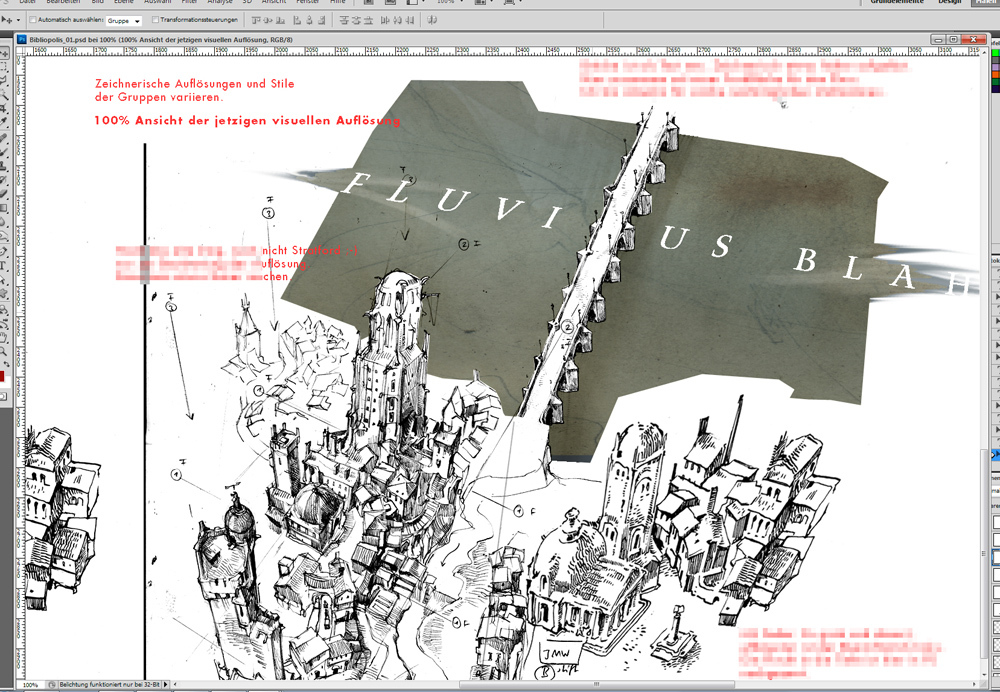Switch to the Grundelemente workspace

coord(895,2)
